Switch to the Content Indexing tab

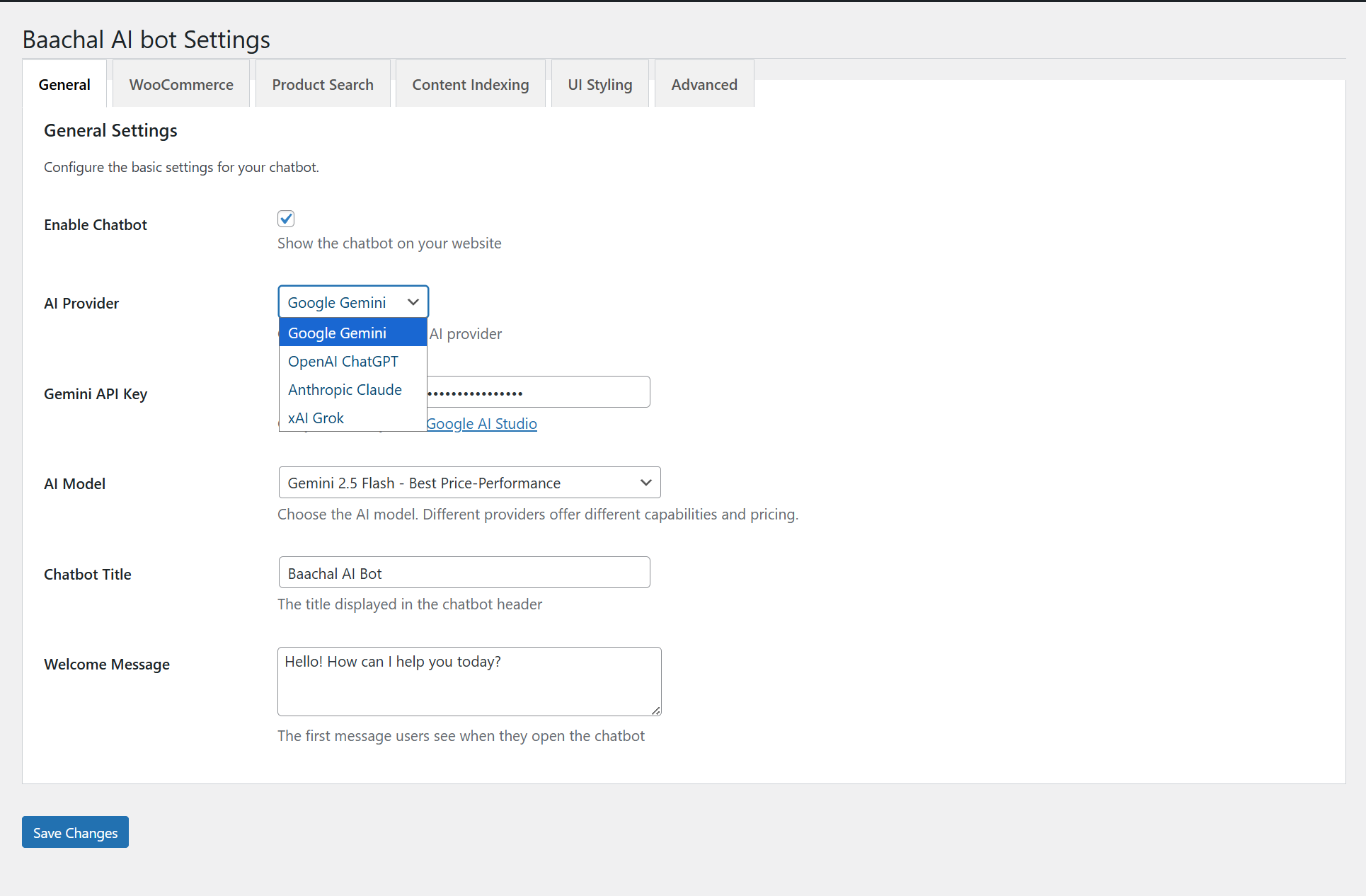[470, 84]
